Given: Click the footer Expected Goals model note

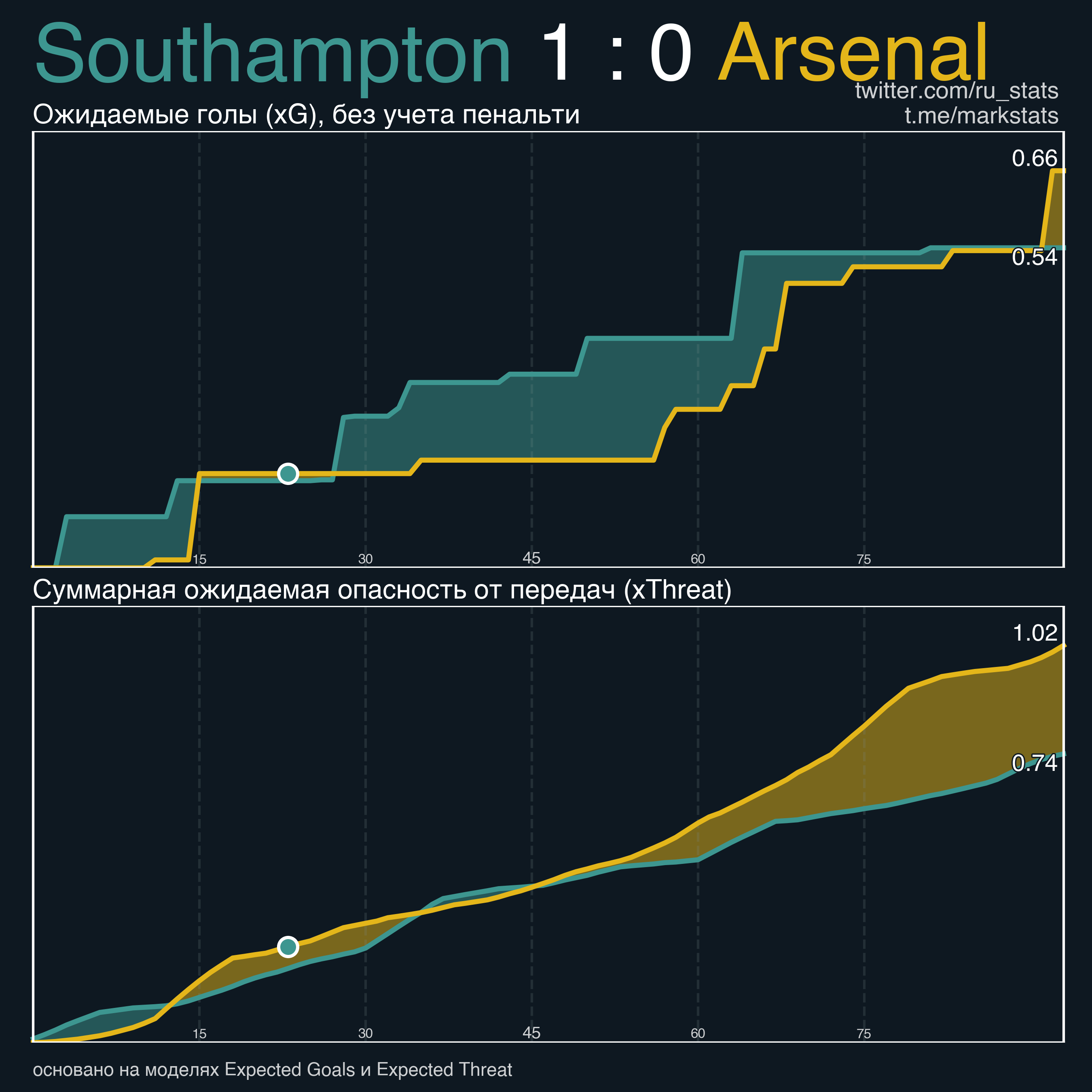Looking at the screenshot, I should (273, 1069).
